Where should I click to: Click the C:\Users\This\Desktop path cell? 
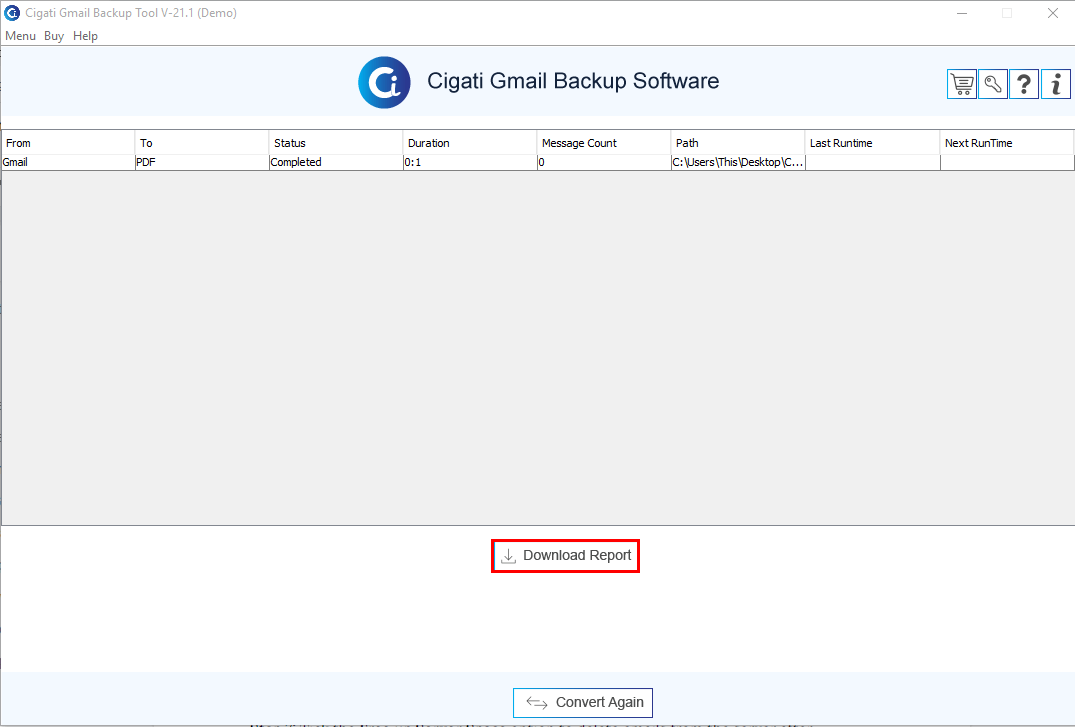click(738, 163)
